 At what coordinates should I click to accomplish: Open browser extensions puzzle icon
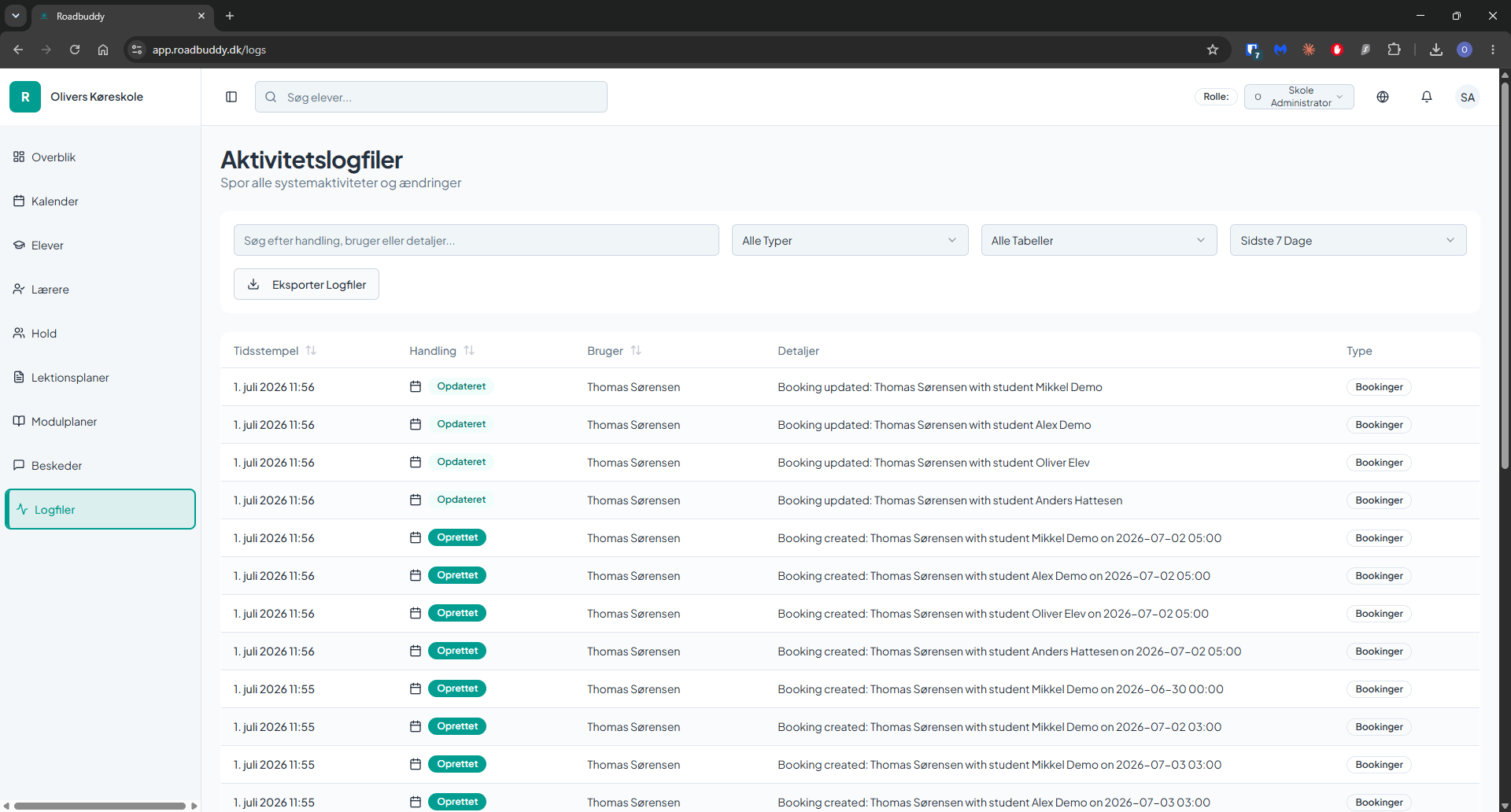1394,50
